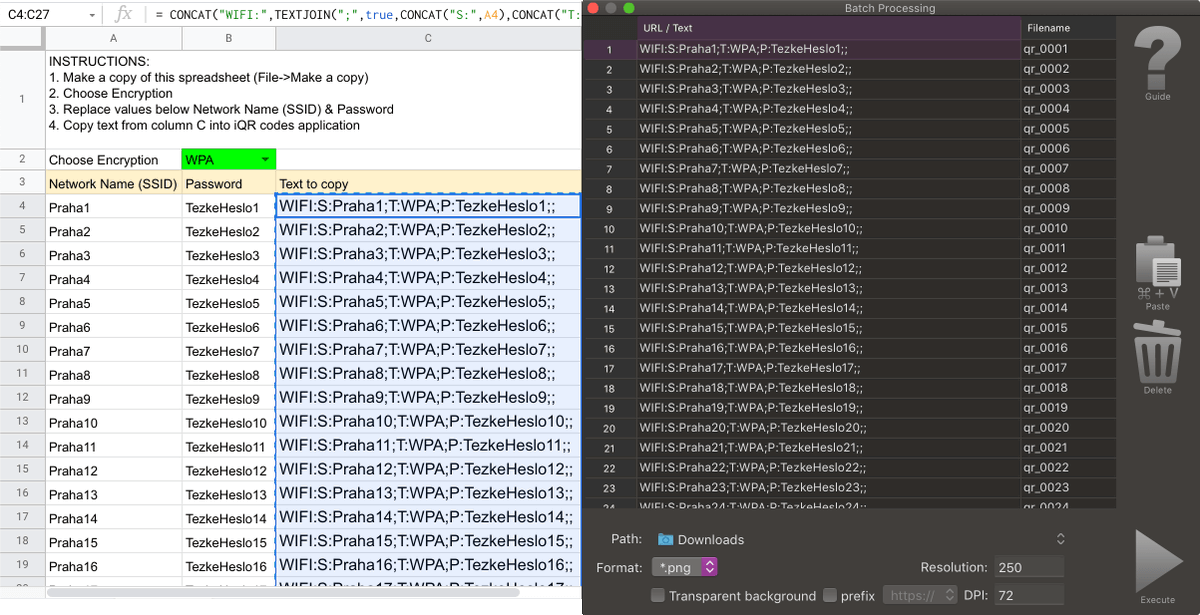Image resolution: width=1200 pixels, height=615 pixels.
Task: Enable the prefix checkbox
Action: tap(829, 595)
